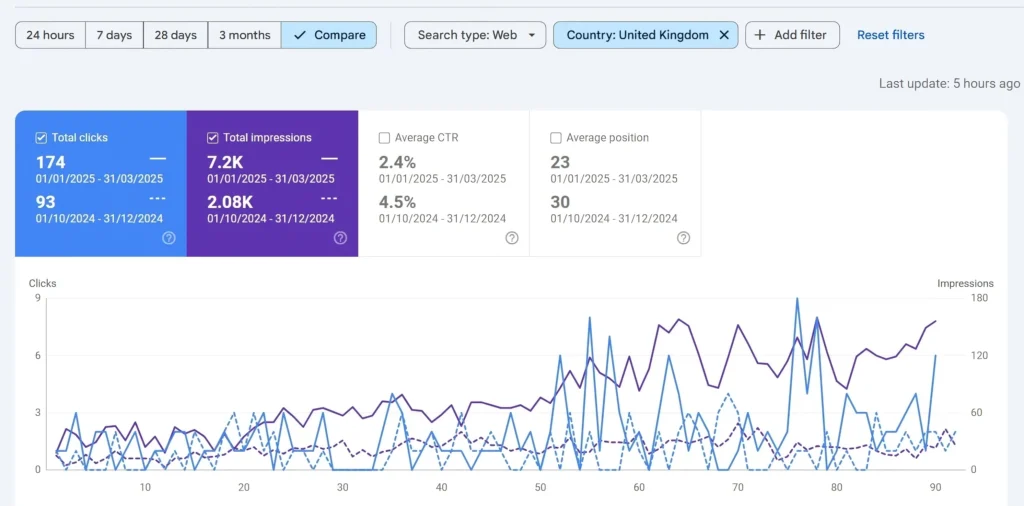Open the Country: United Kingdom filter chip
This screenshot has height=506, width=1024.
pyautogui.click(x=637, y=35)
